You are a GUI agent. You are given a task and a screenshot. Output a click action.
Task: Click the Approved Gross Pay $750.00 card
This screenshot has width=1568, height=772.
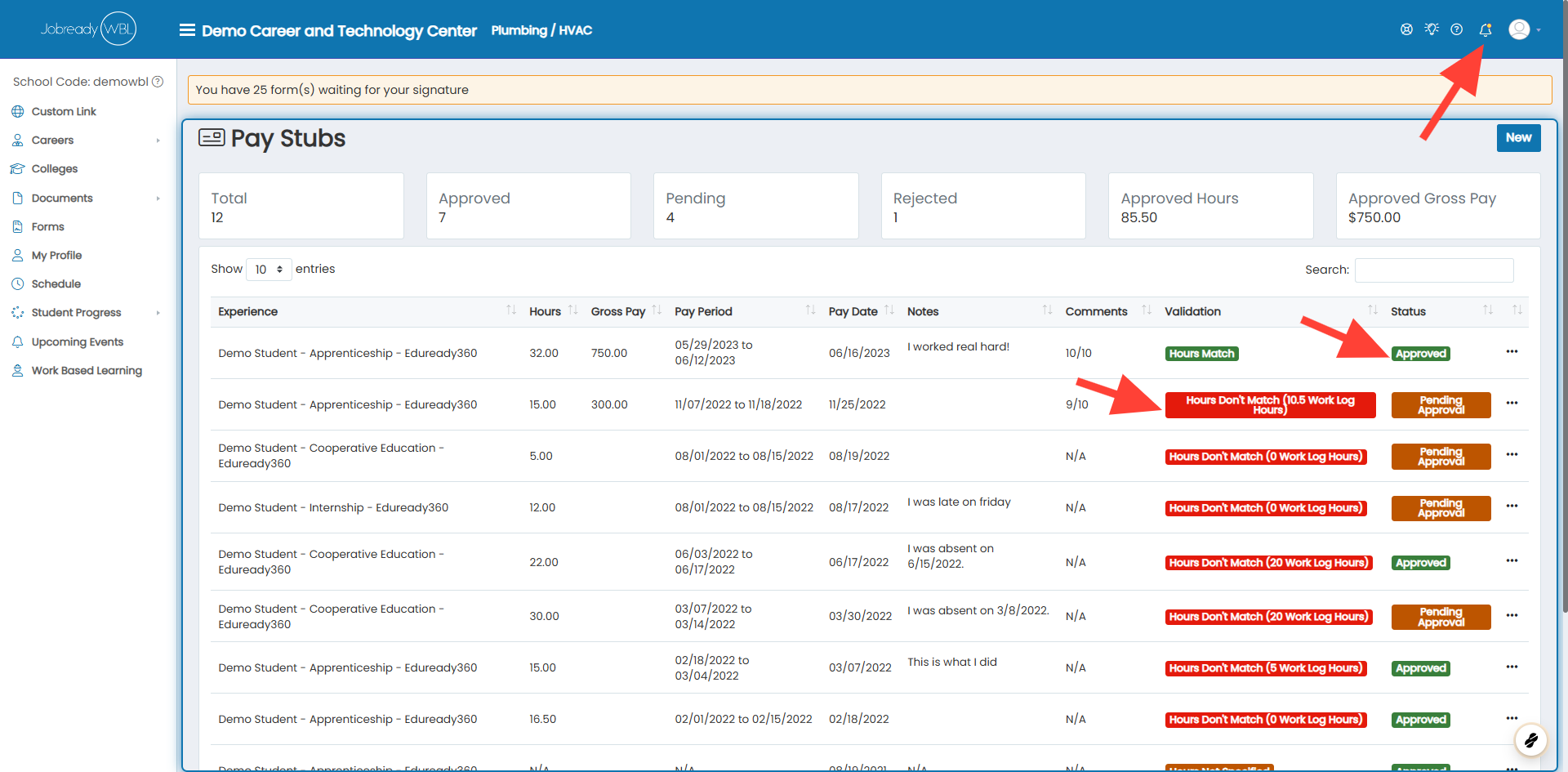coord(1438,206)
